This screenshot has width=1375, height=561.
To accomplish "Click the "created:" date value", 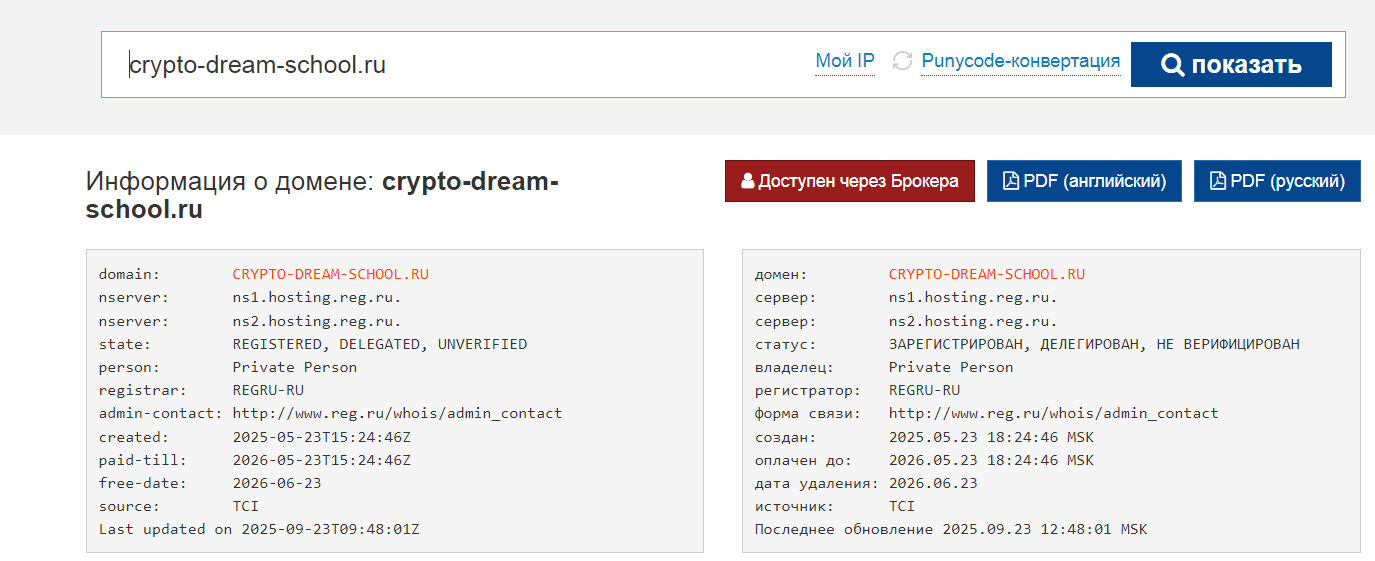I will [x=321, y=437].
